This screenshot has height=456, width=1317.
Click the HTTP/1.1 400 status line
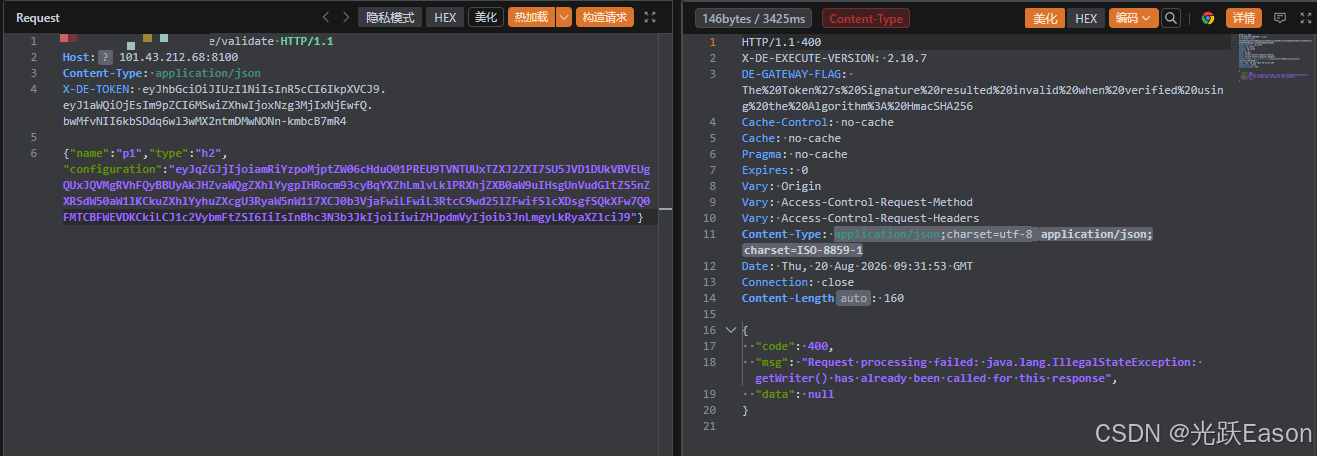tap(781, 42)
